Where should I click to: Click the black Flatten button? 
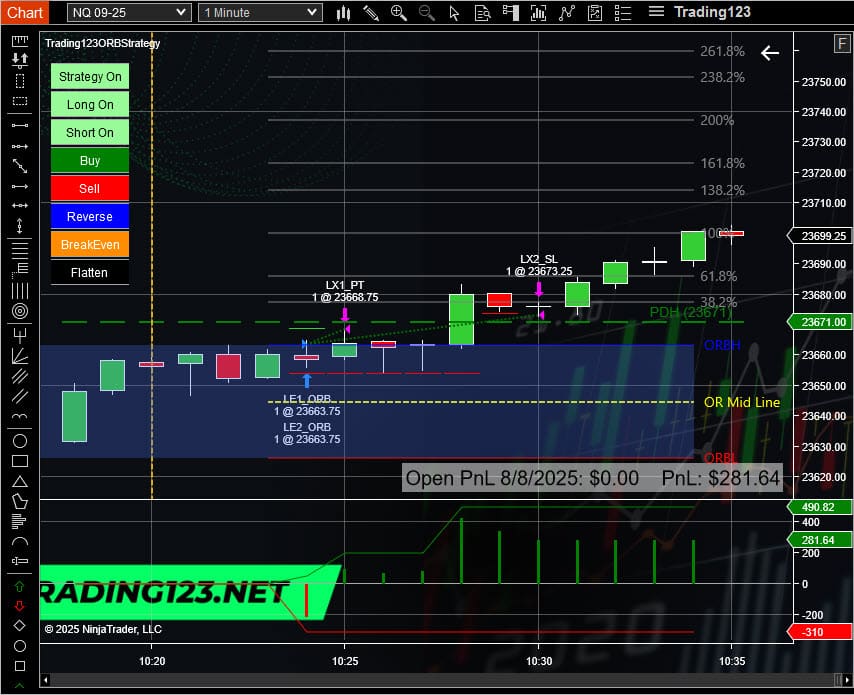coord(90,272)
